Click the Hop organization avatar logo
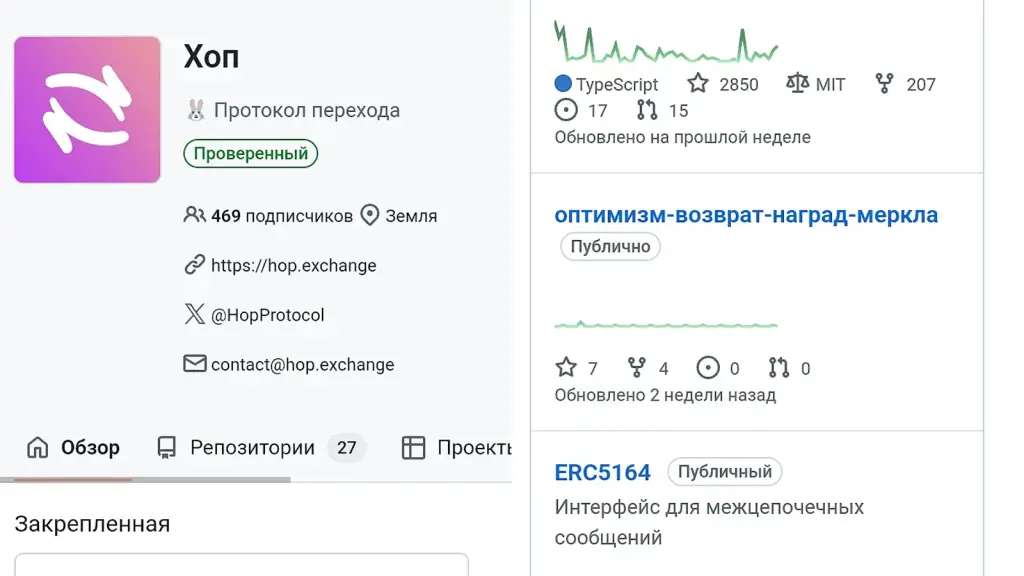The image size is (1024, 576). pyautogui.click(x=87, y=110)
